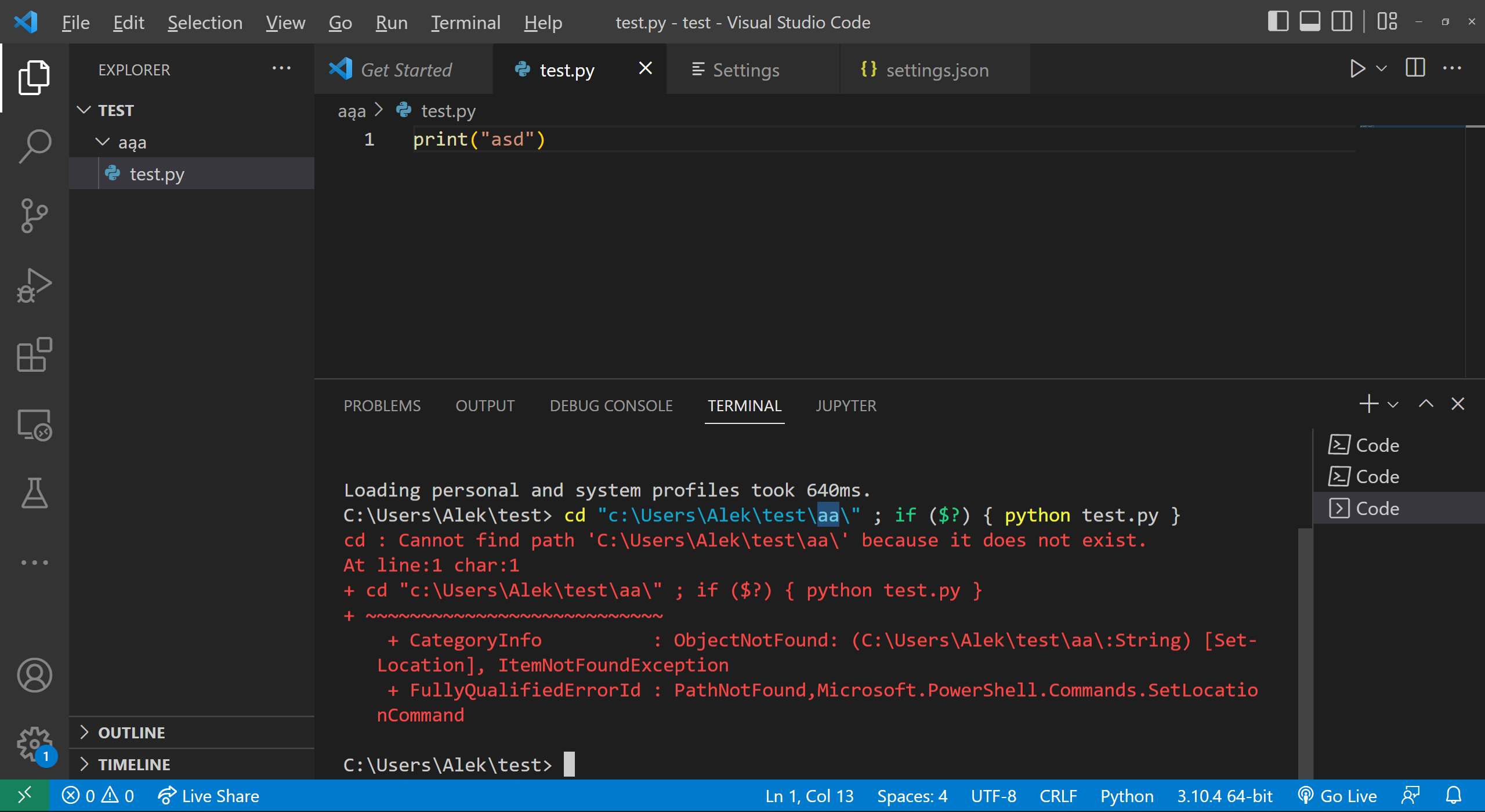The image size is (1485, 812).
Task: Close the terminal panel
Action: pyautogui.click(x=1458, y=404)
